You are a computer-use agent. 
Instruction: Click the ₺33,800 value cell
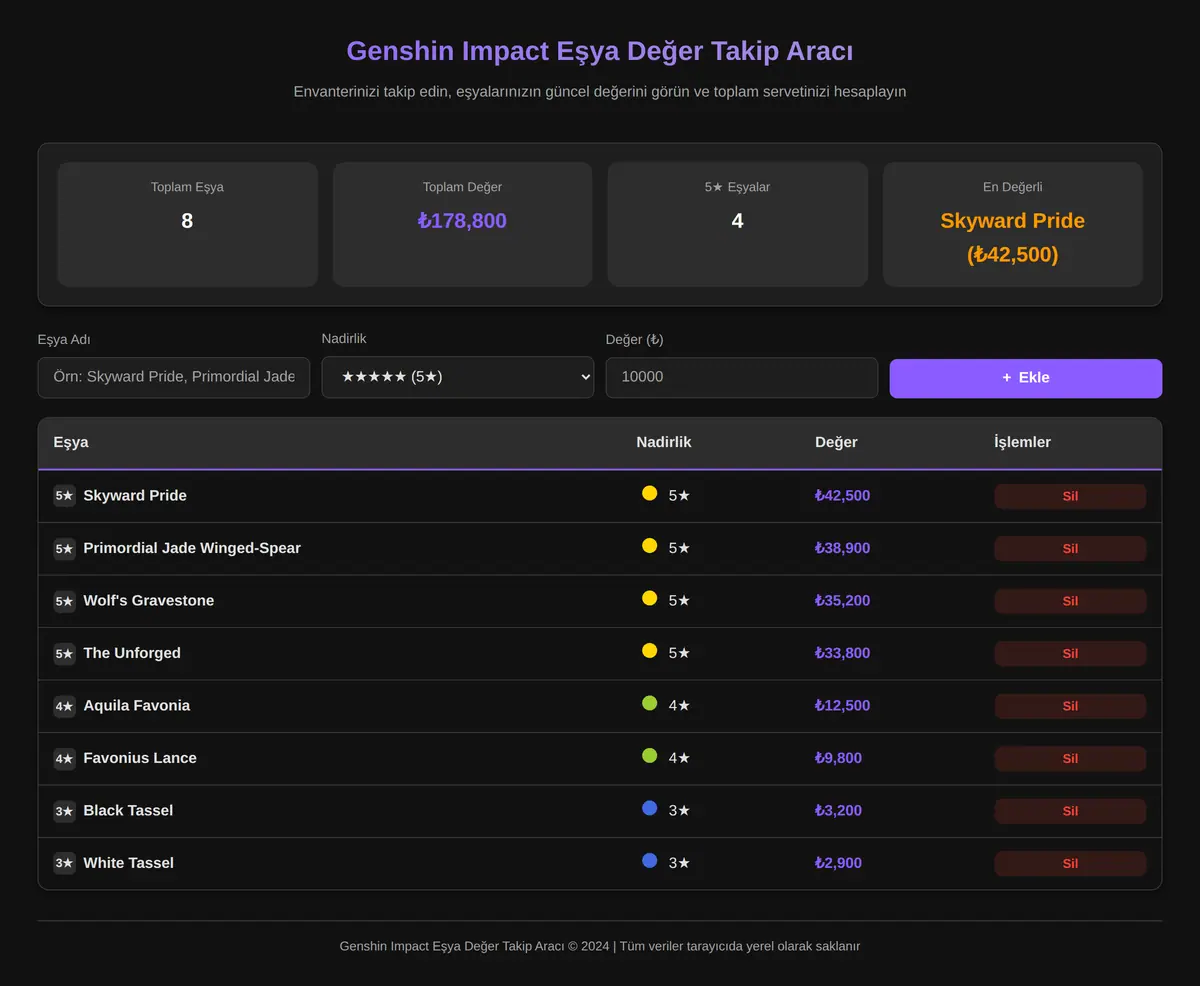coord(842,653)
